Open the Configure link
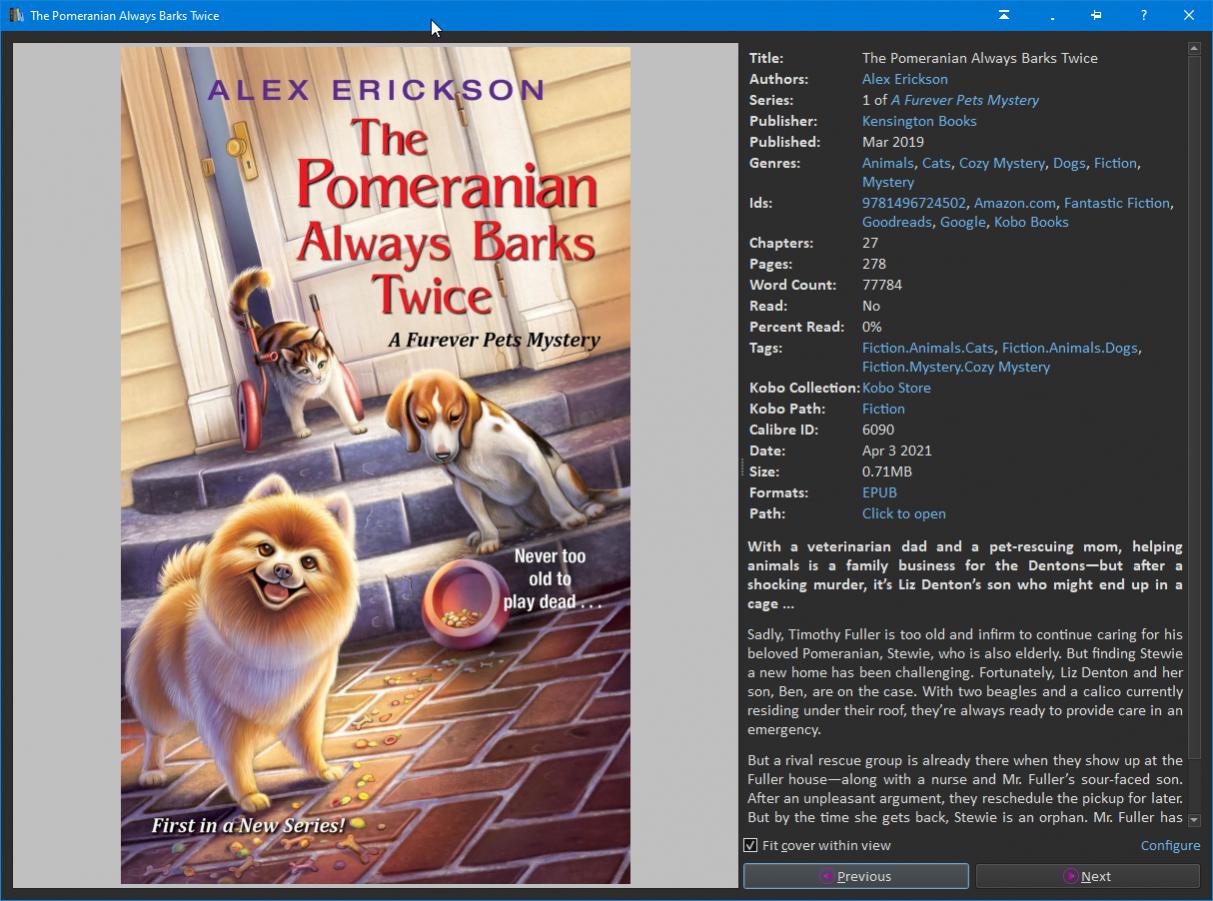Screen dimensions: 1213x901 pos(1170,845)
